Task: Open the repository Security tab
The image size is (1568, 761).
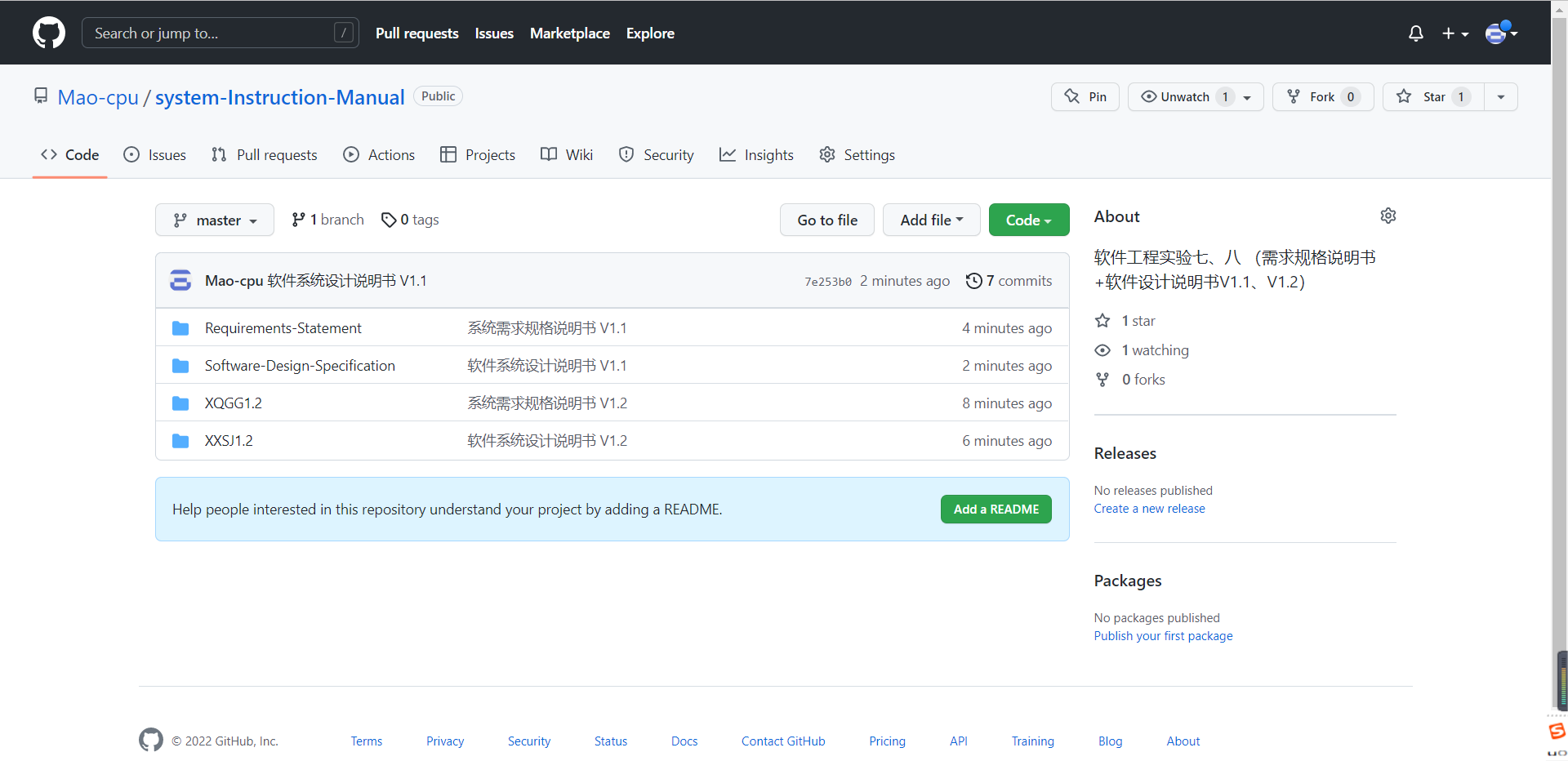Action: pyautogui.click(x=656, y=155)
